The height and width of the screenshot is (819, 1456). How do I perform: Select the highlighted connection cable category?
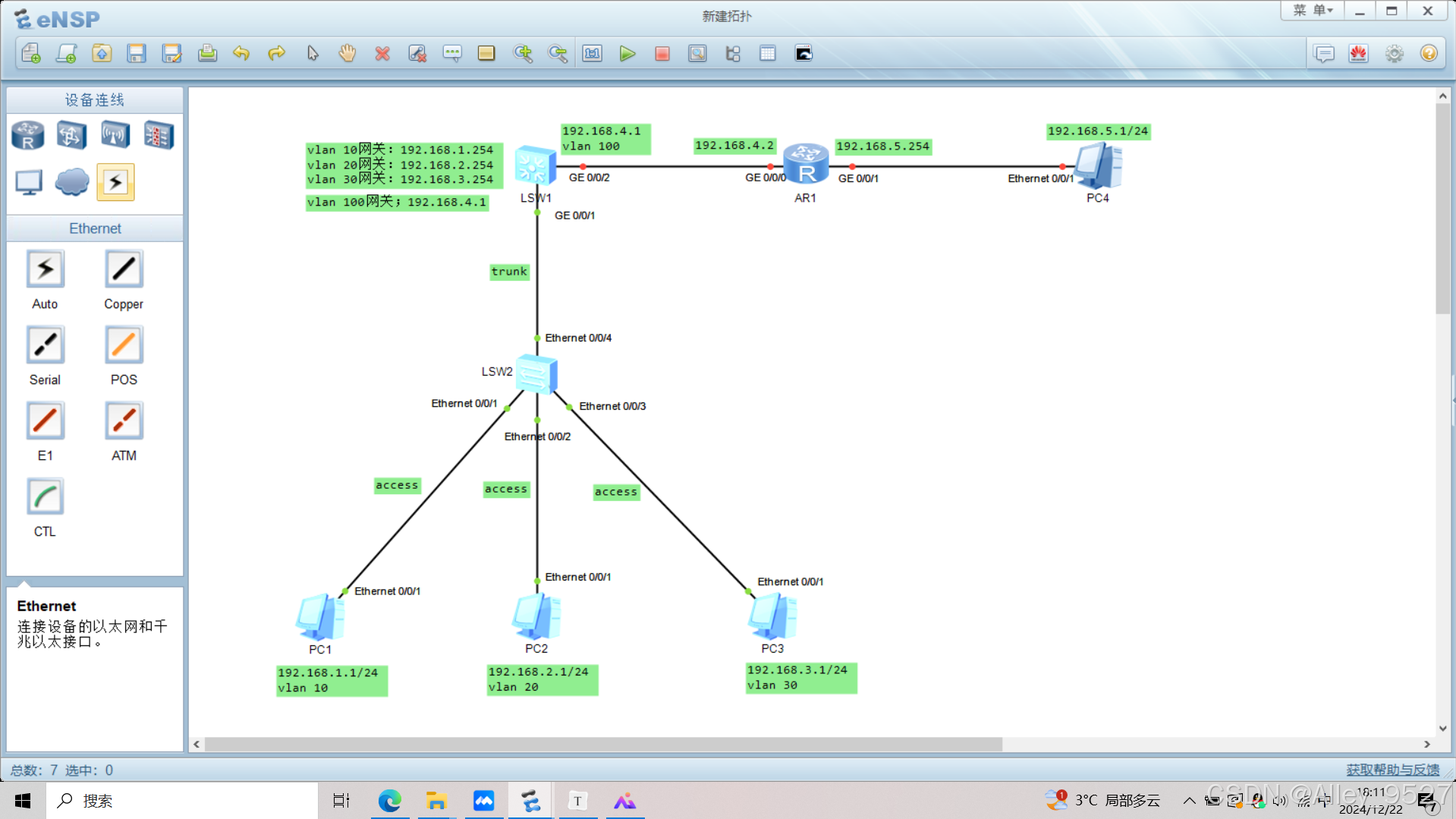[115, 182]
